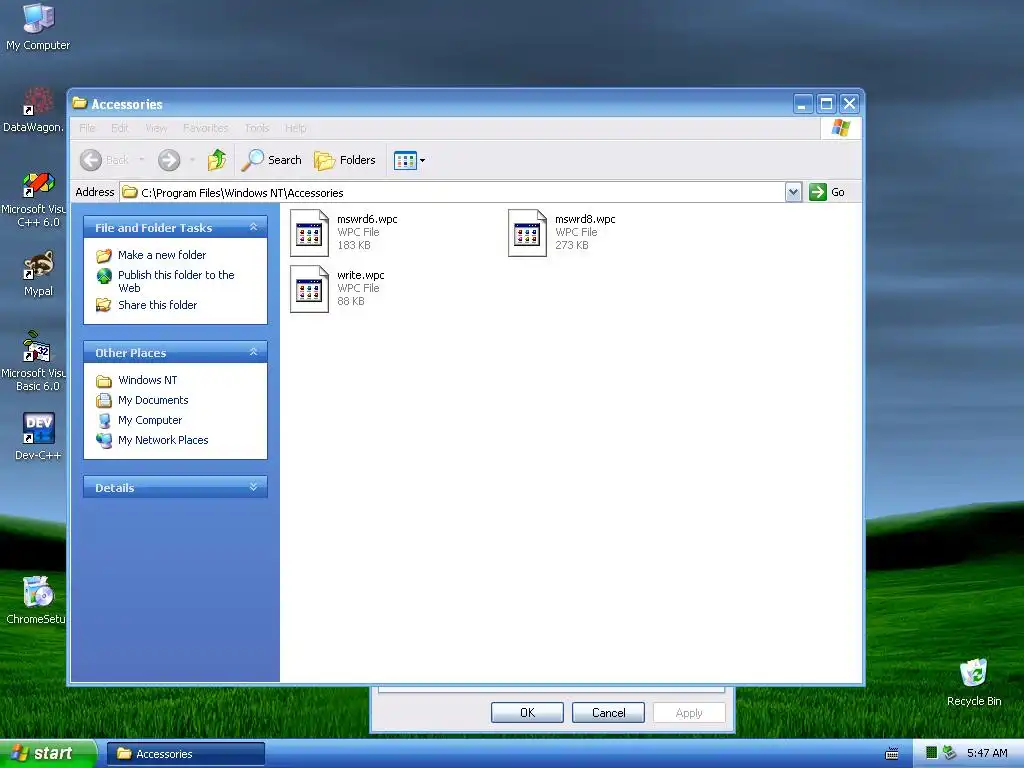Click the Forward navigation button
The width and height of the screenshot is (1024, 768).
[169, 160]
